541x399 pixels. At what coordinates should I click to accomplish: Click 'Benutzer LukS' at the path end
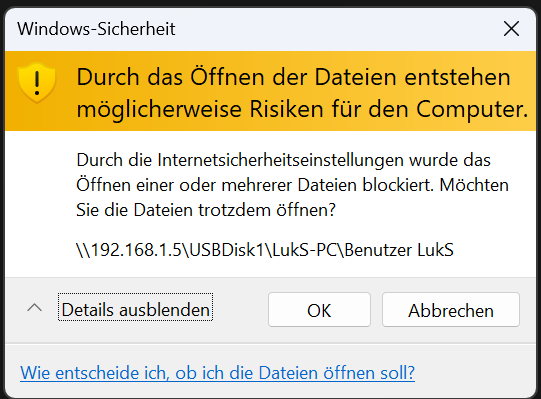coord(399,250)
